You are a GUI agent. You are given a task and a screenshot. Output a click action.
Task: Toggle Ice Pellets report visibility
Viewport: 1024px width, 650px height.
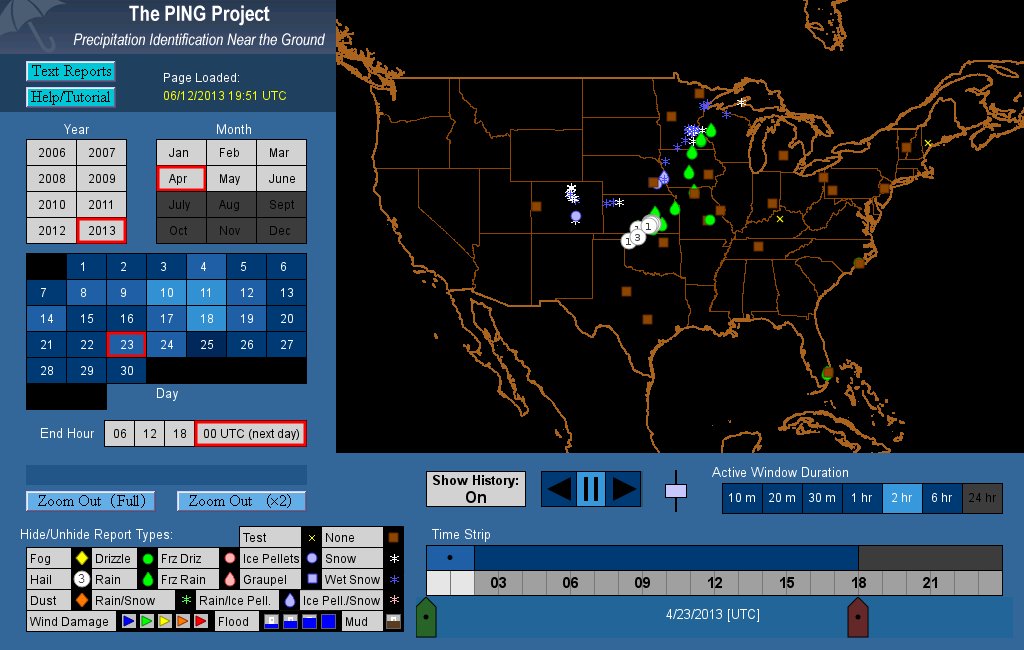point(270,558)
